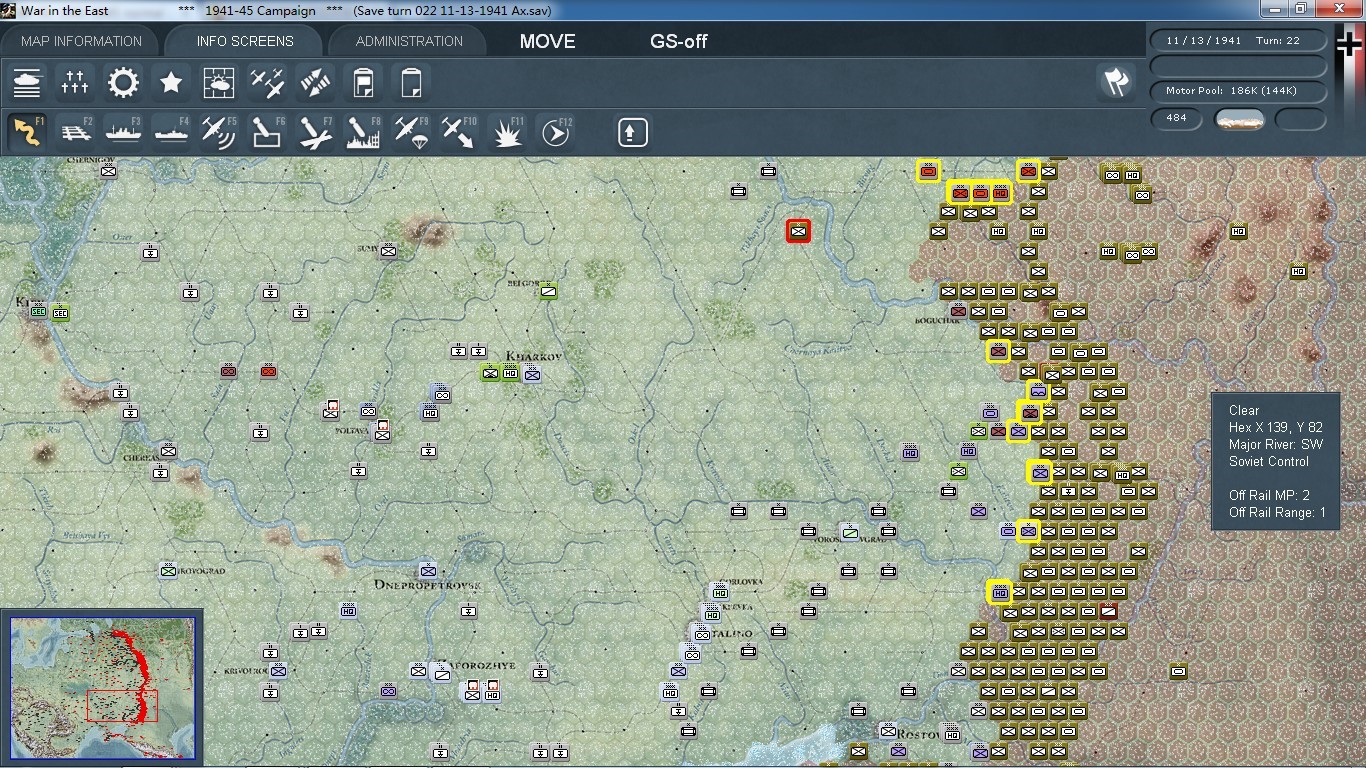The image size is (1366, 768).
Task: Open the production gear icon
Action: pos(123,82)
